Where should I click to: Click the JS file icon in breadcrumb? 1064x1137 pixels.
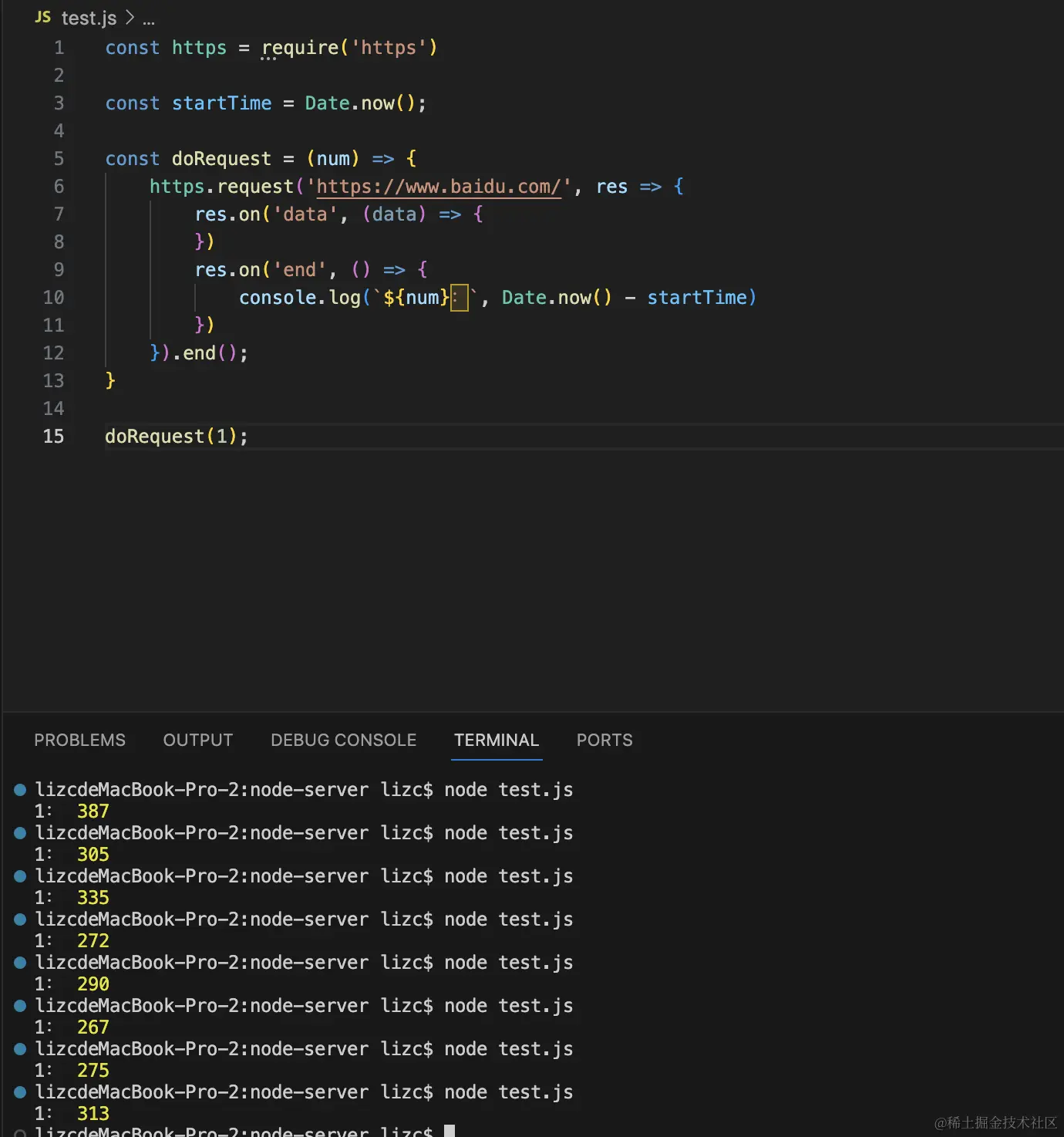point(43,17)
